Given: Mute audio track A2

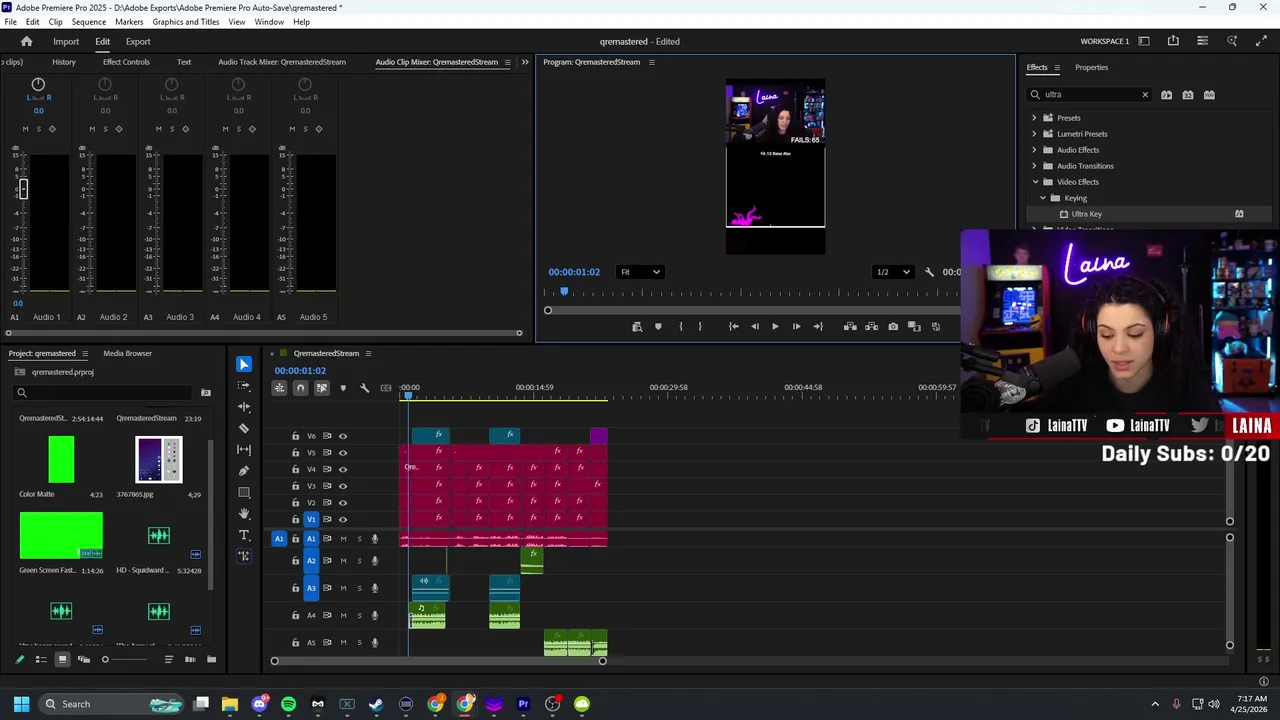Looking at the screenshot, I should click(x=343, y=560).
